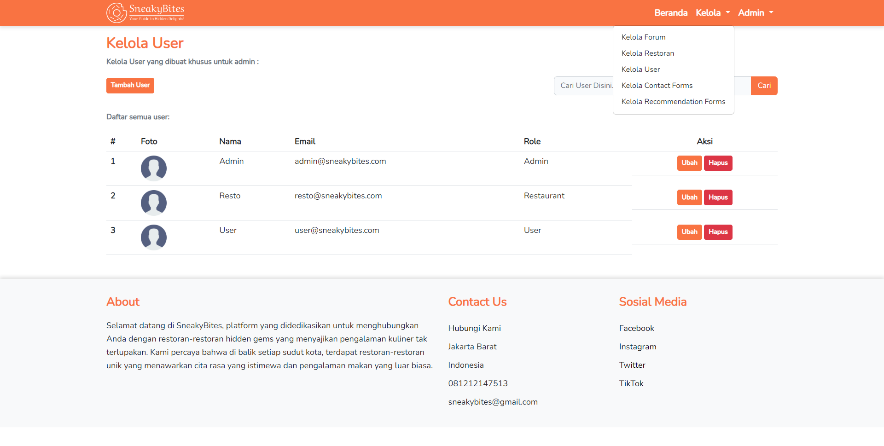
Task: Expand the Admin account dropdown
Action: 755,12
